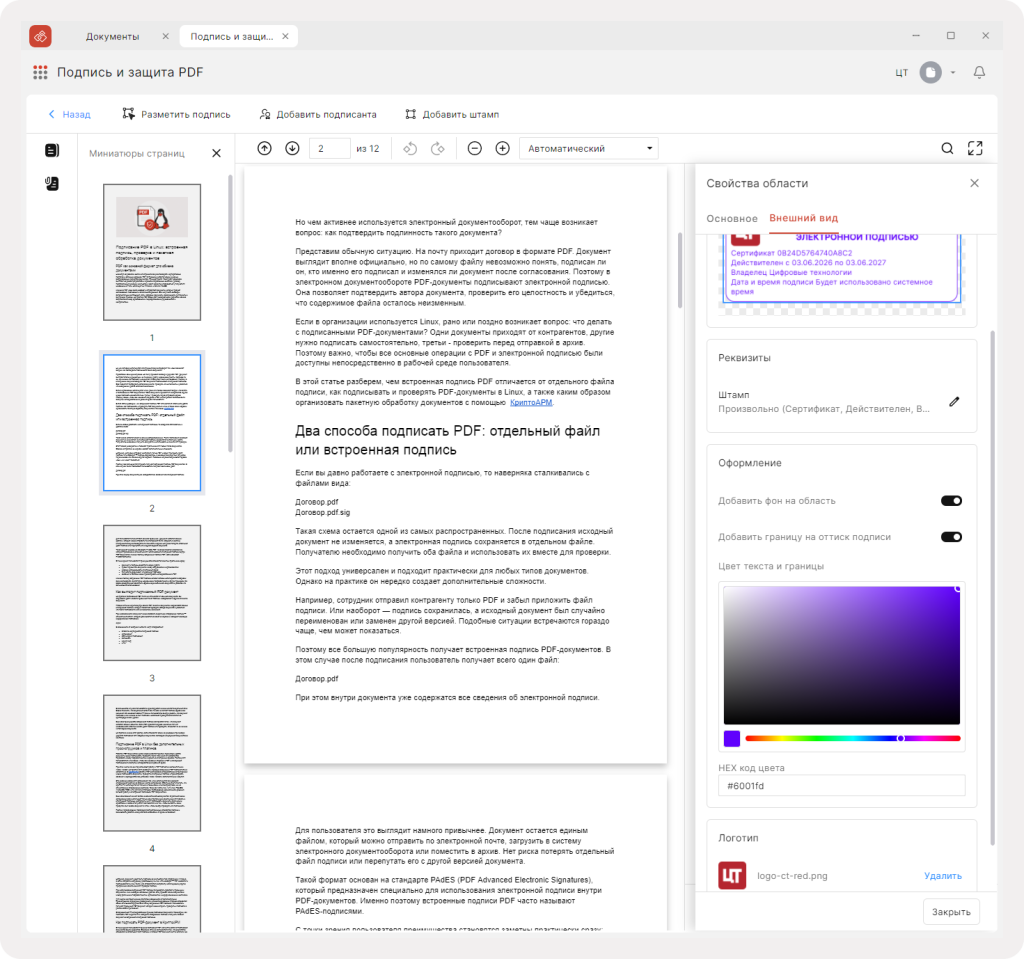Click Добавить штамп button
This screenshot has width=1024, height=959.
point(452,114)
